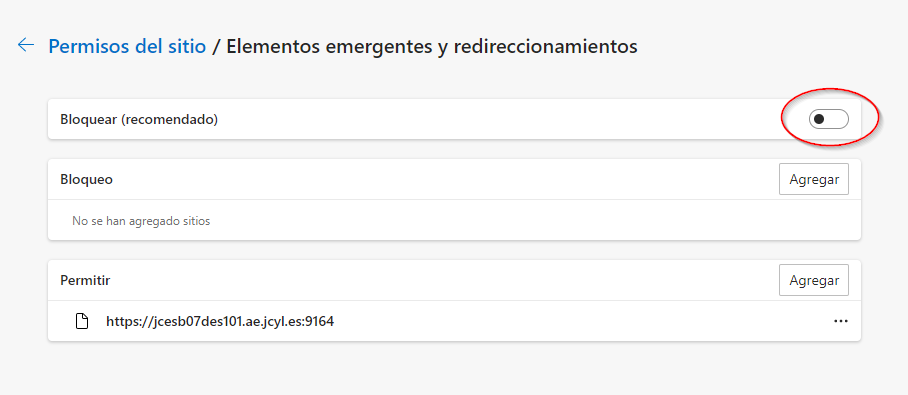908x395 pixels.
Task: Click the Bloquear (recomendado) label
Action: point(139,119)
